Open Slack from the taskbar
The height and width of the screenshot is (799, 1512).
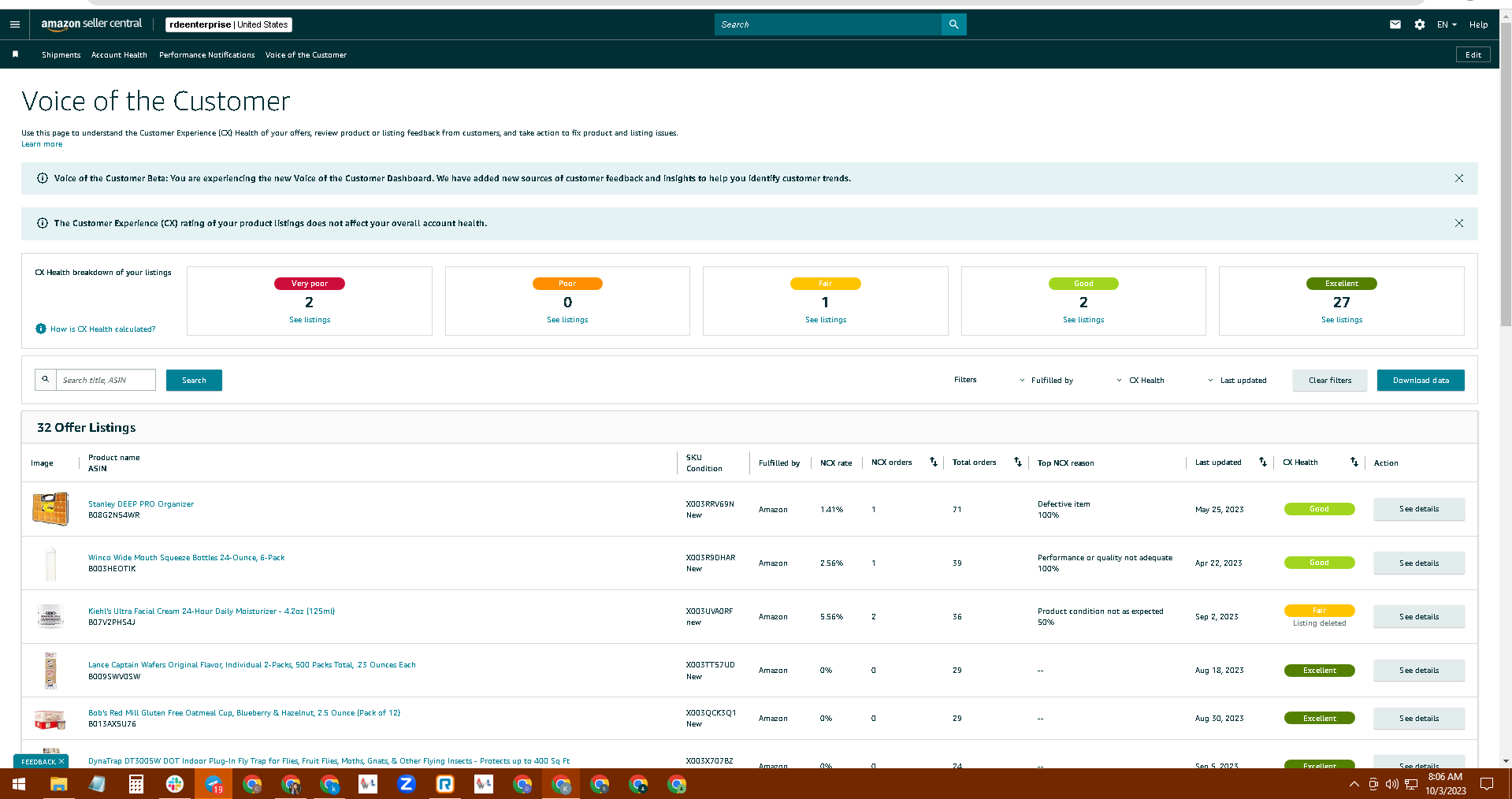[175, 784]
